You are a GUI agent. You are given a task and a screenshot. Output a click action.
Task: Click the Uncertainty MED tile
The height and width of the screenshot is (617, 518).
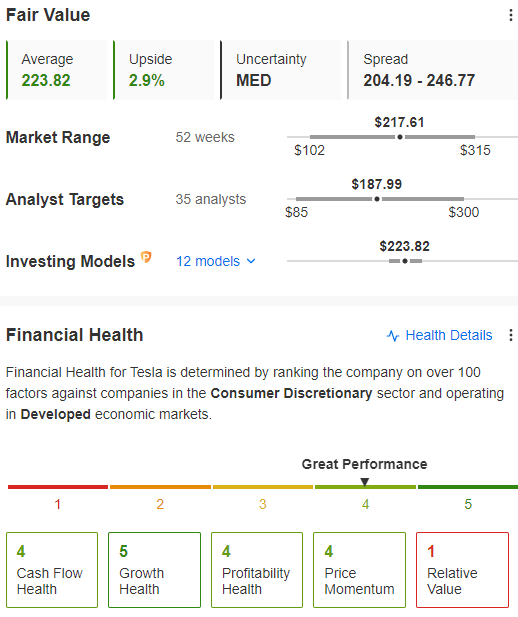click(281, 70)
